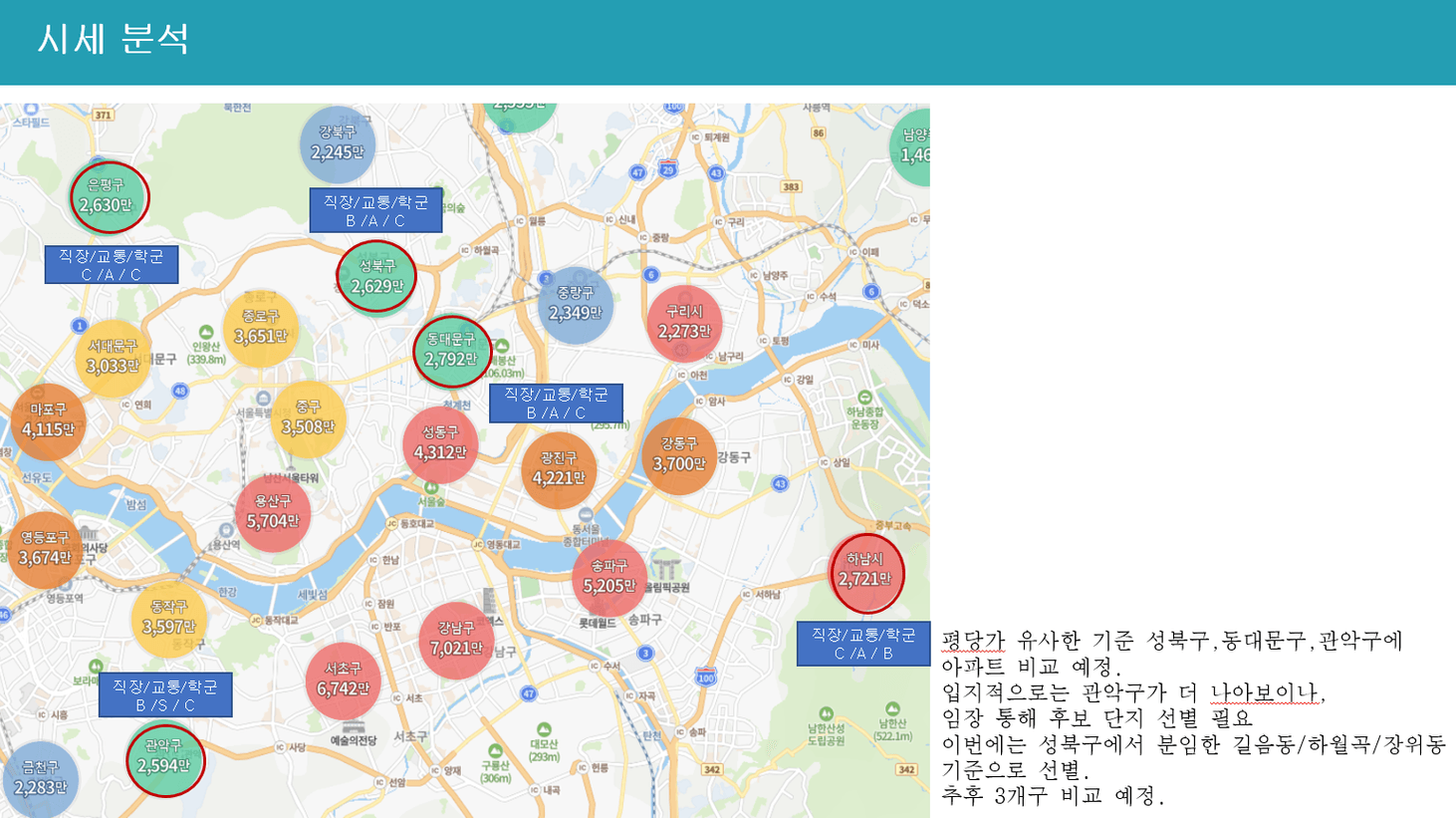Click the 롯데월드 map label

(598, 623)
